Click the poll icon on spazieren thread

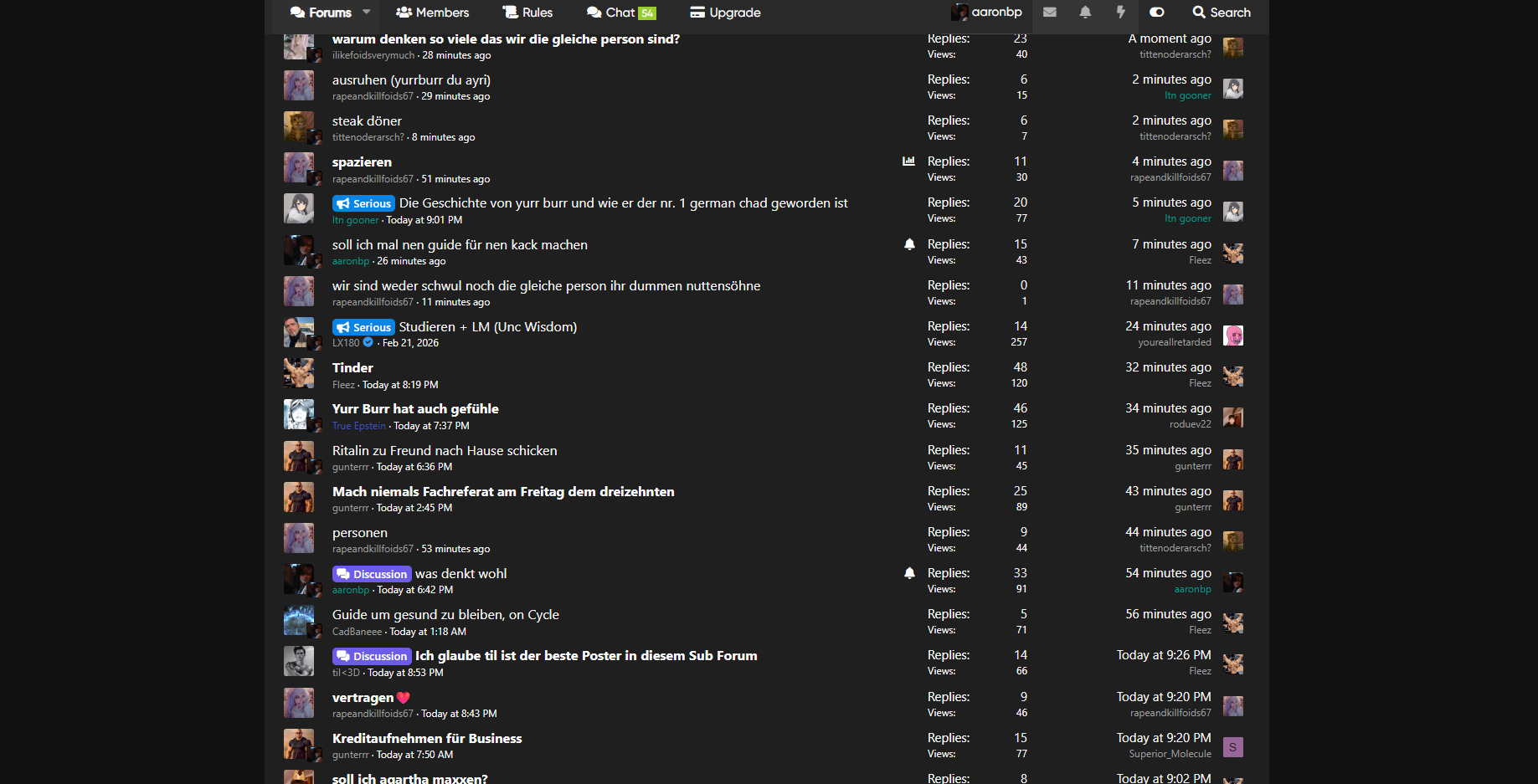pos(908,161)
